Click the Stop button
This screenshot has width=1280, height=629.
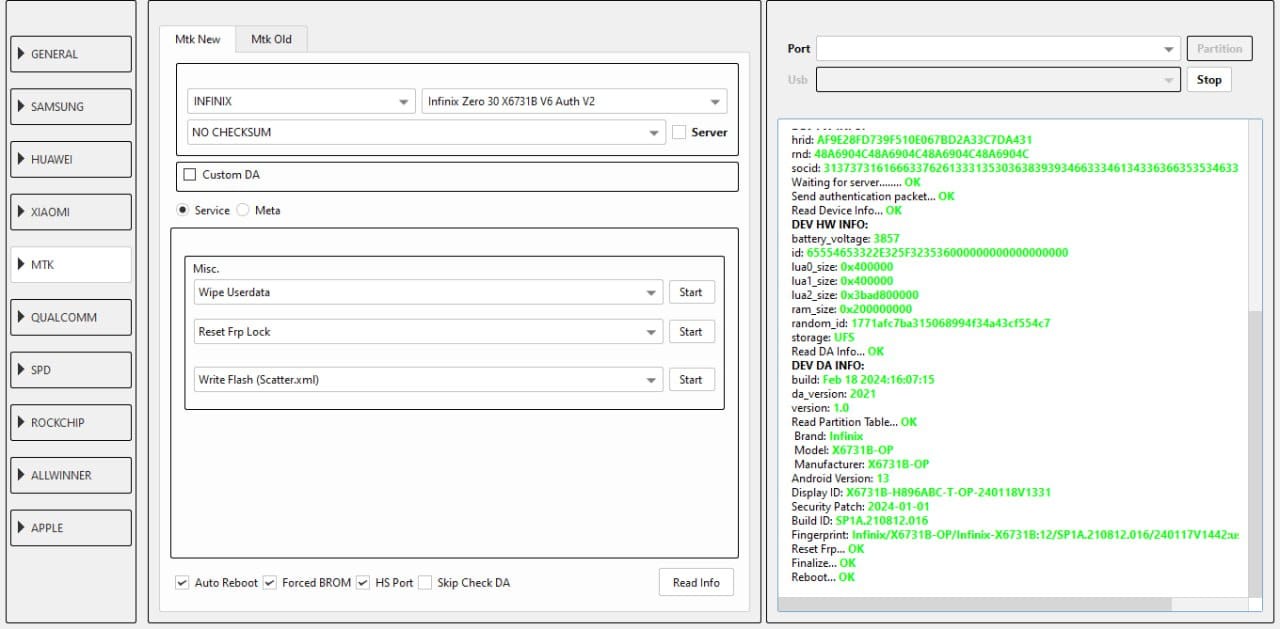(x=1209, y=80)
